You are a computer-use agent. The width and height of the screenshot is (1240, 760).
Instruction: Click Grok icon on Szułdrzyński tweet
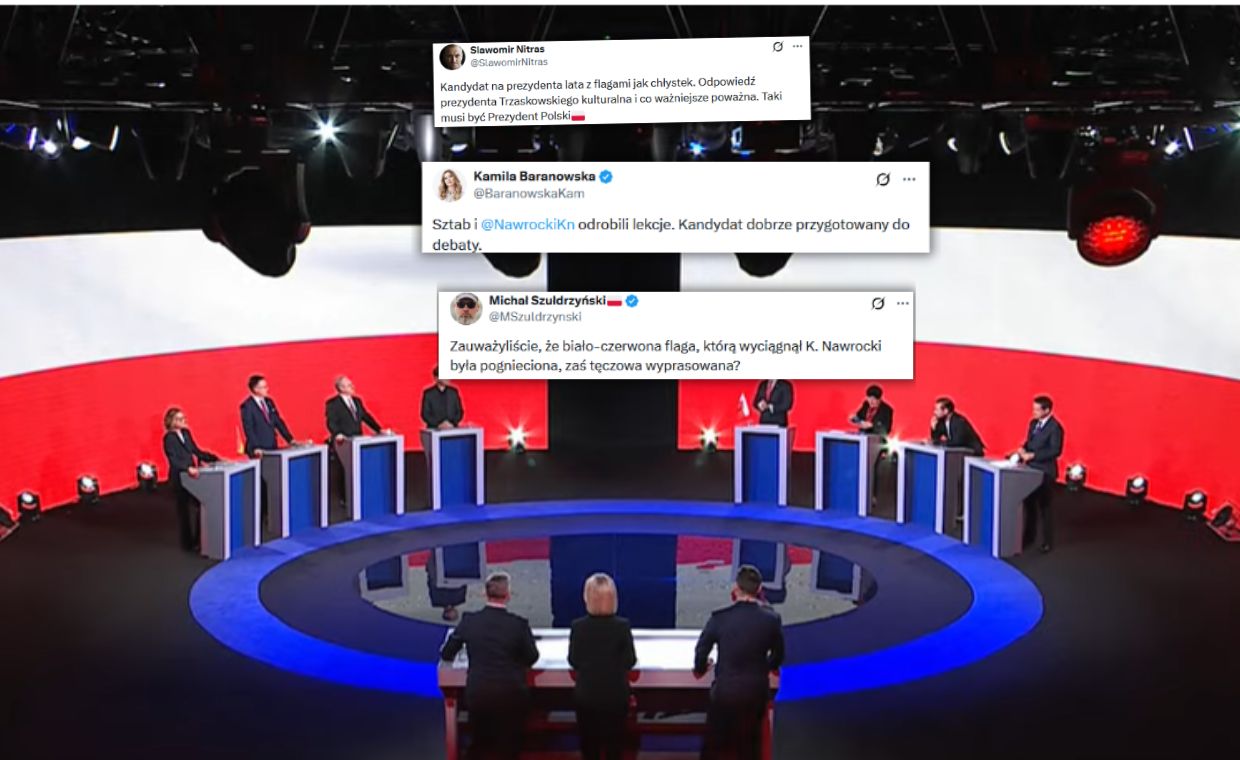coord(878,303)
